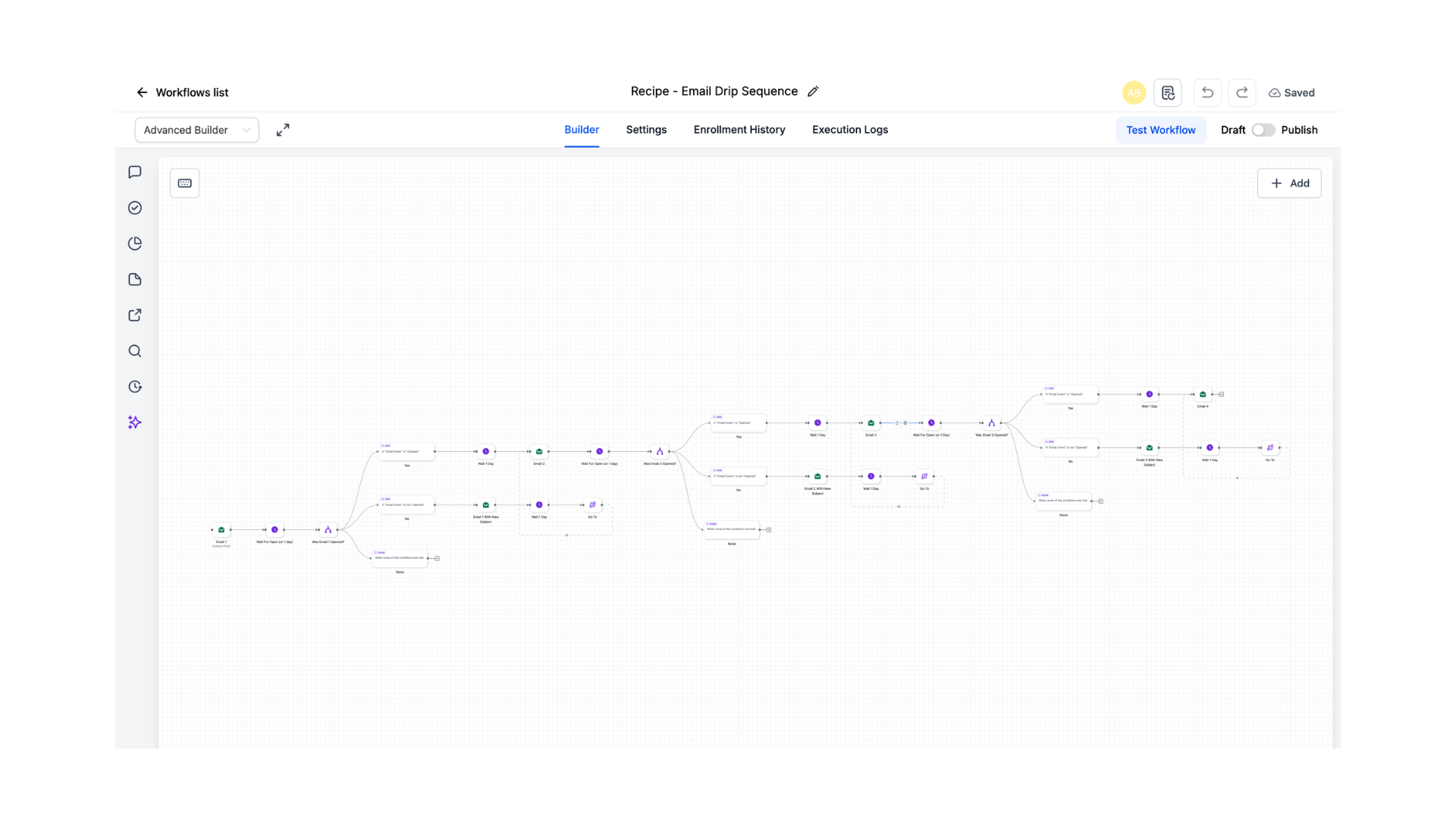The width and height of the screenshot is (1456, 819).
Task: Go to the Execution Logs tab
Action: [850, 130]
